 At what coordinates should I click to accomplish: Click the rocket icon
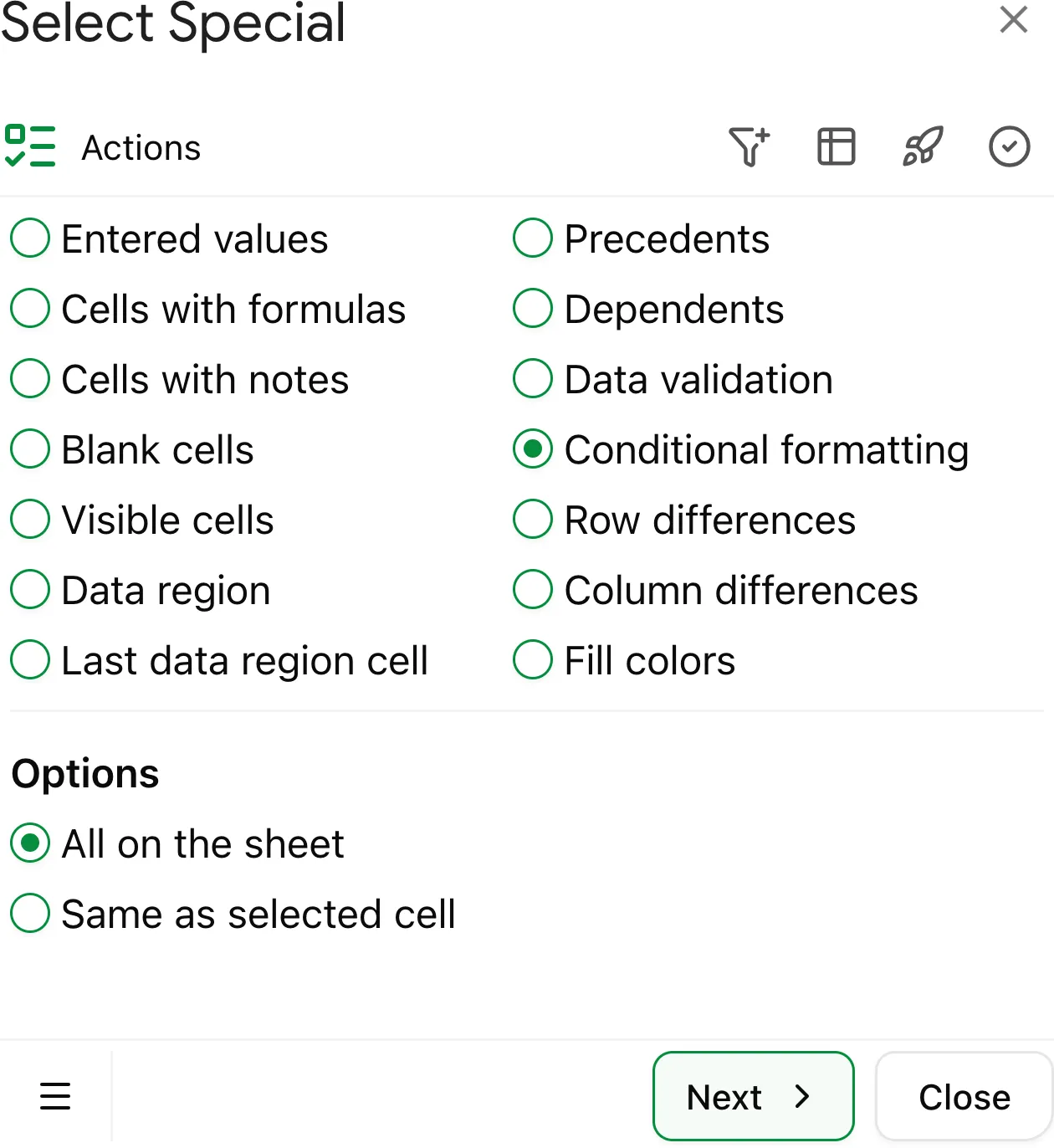[923, 146]
